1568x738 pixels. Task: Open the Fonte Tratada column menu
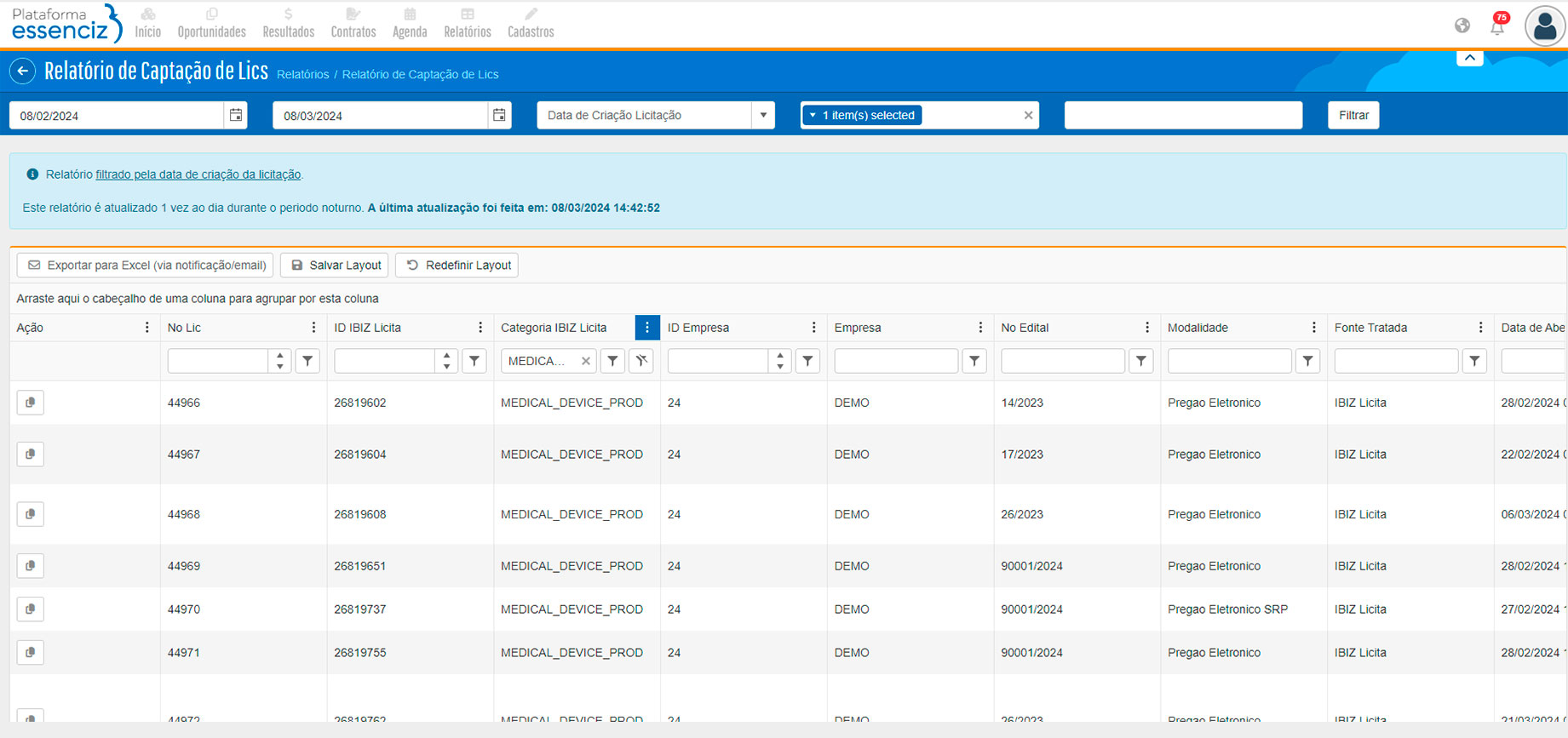pyautogui.click(x=1481, y=328)
